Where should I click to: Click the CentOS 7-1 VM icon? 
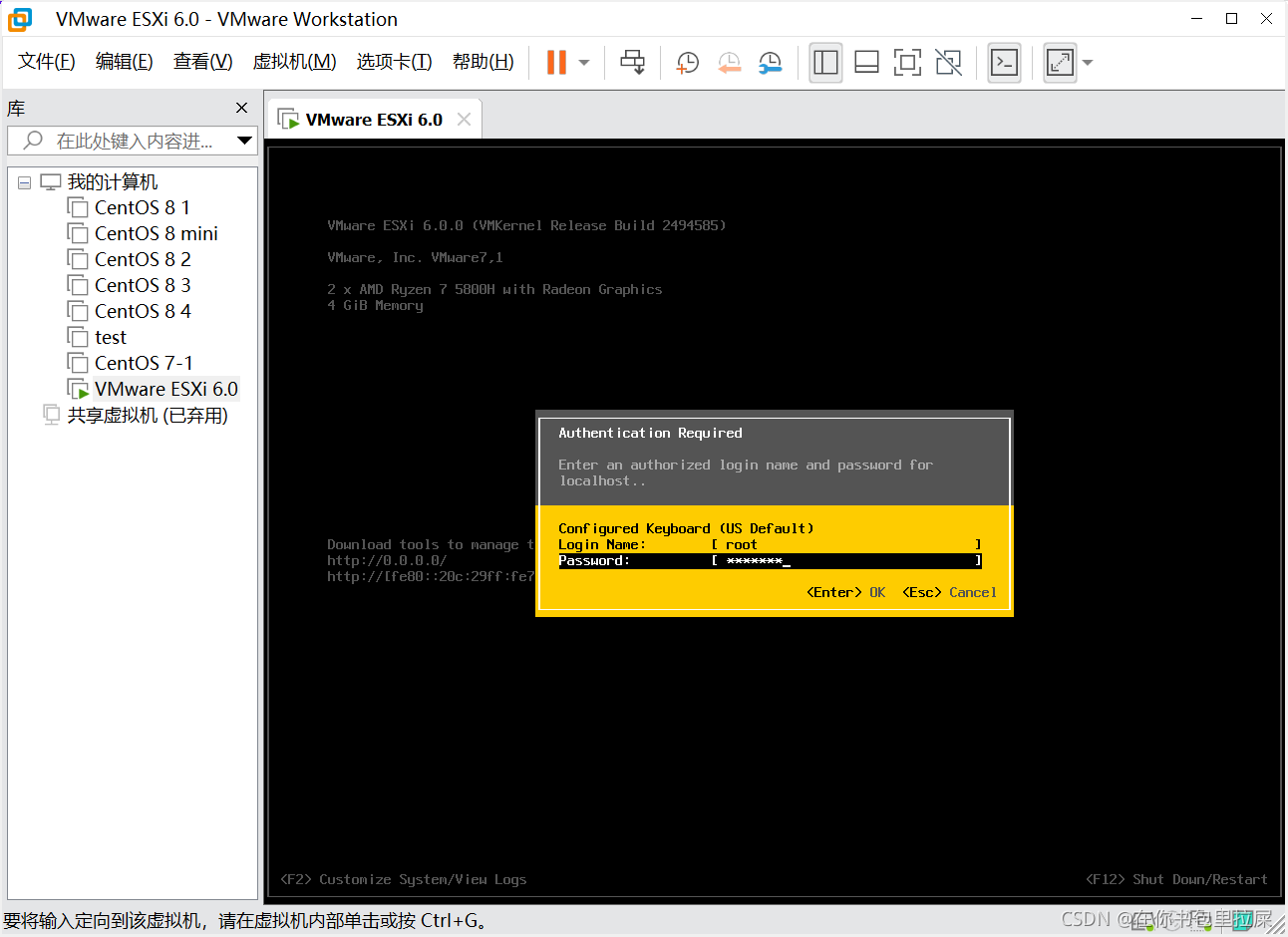point(78,363)
